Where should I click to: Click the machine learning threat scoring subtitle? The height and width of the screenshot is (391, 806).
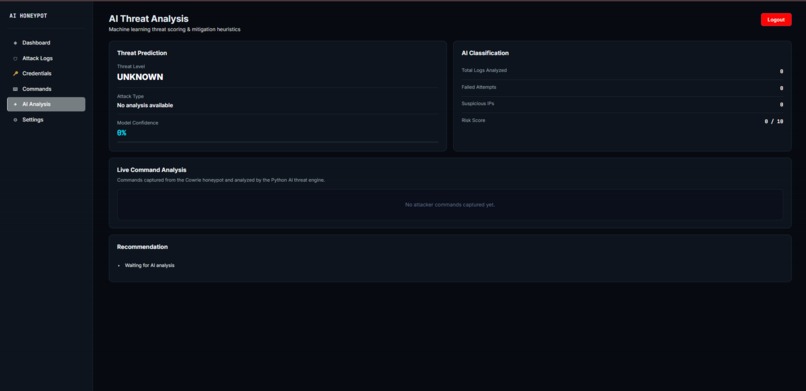click(174, 29)
